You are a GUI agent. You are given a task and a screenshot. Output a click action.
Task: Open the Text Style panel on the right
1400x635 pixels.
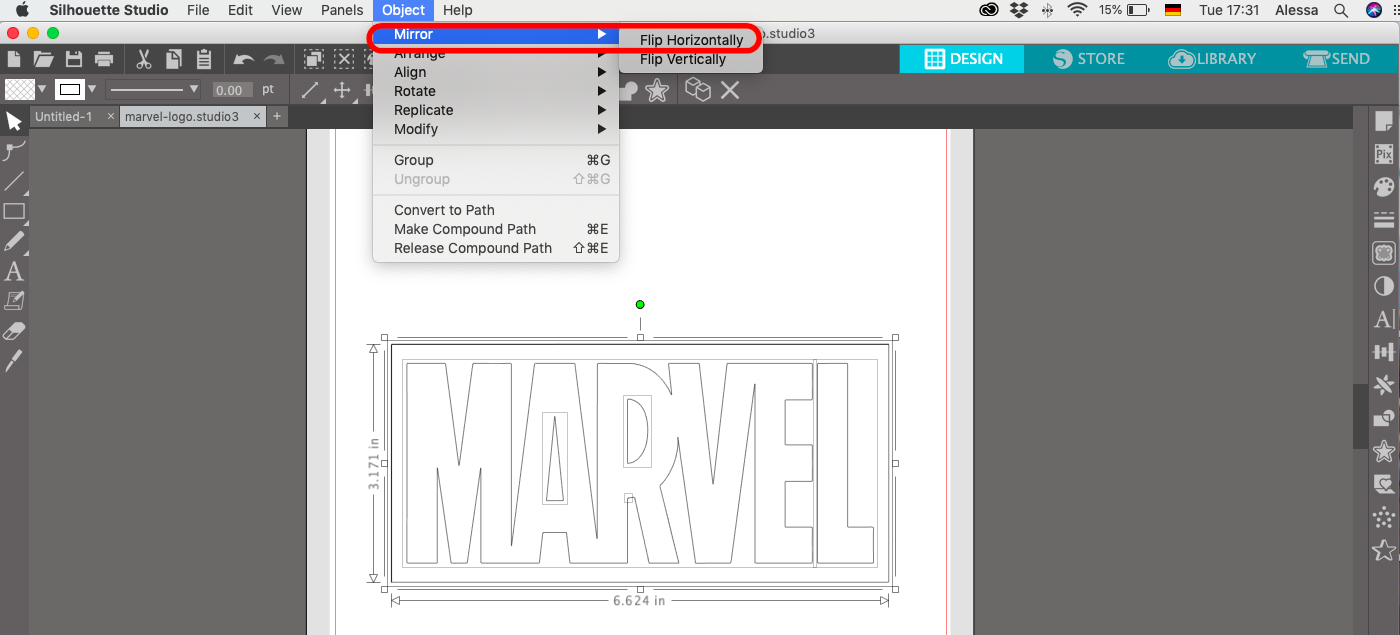click(1384, 319)
